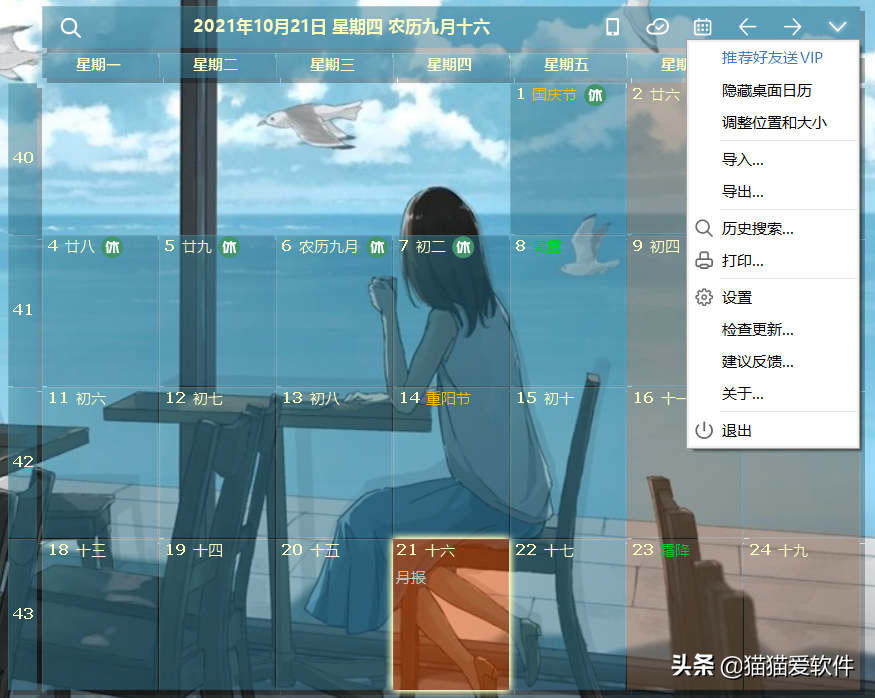Viewport: 875px width, 698px height.
Task: Go to next month with right arrow
Action: (x=792, y=27)
